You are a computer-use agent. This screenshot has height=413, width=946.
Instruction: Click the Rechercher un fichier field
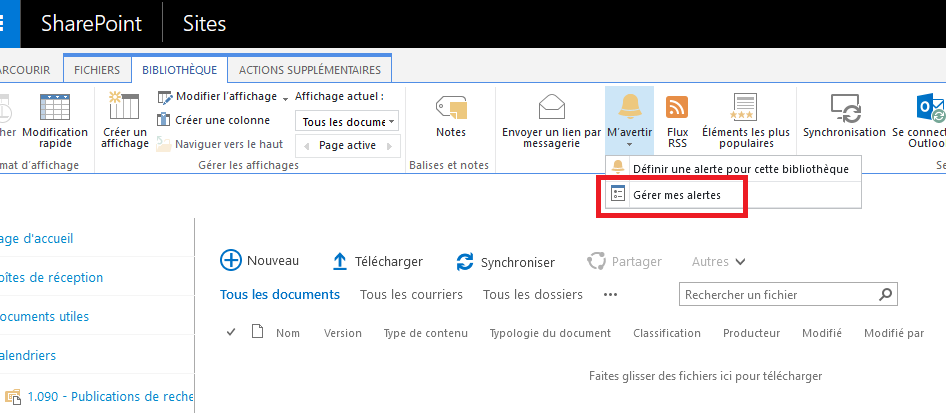pyautogui.click(x=776, y=295)
